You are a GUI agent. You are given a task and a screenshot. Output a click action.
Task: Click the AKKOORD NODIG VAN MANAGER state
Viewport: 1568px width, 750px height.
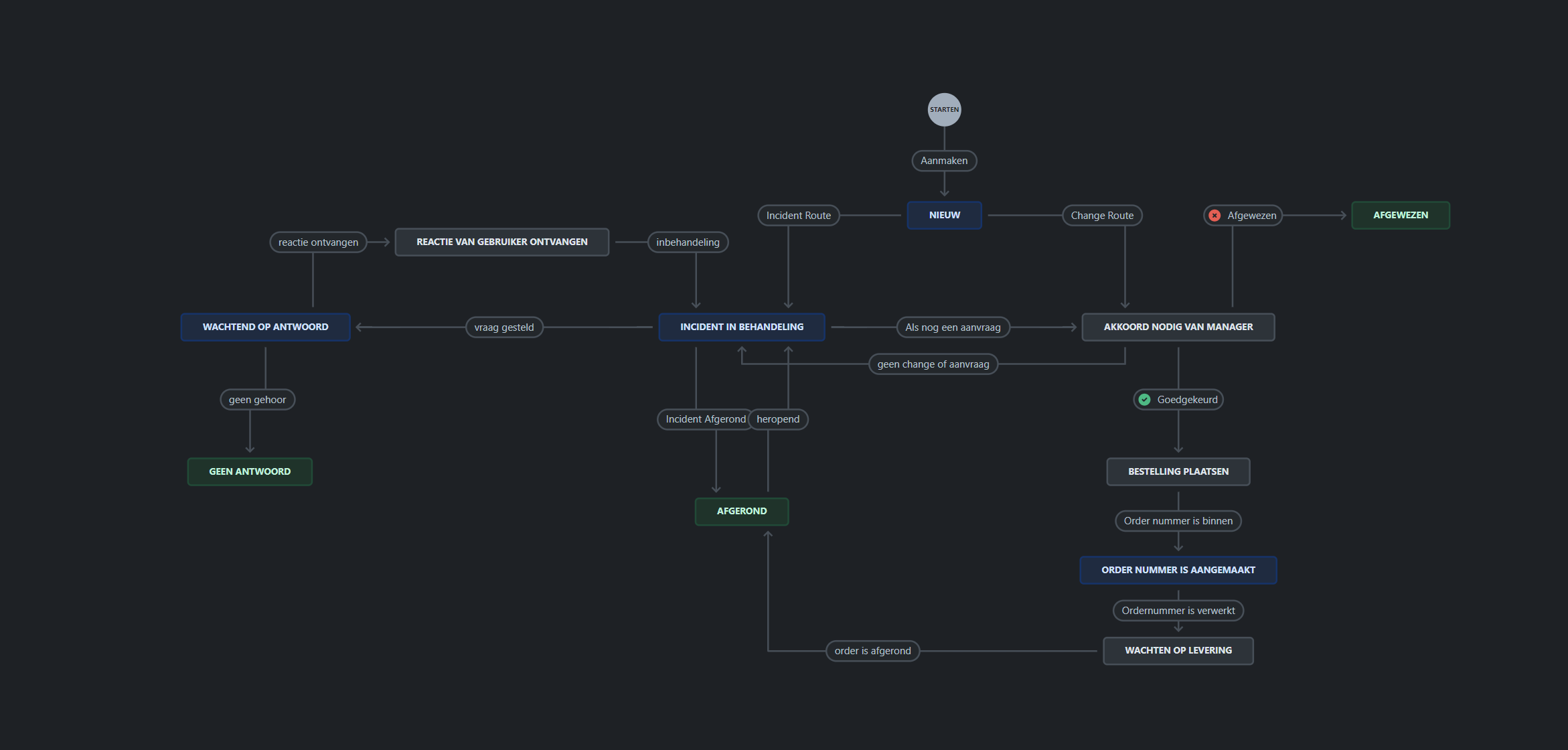(1178, 327)
